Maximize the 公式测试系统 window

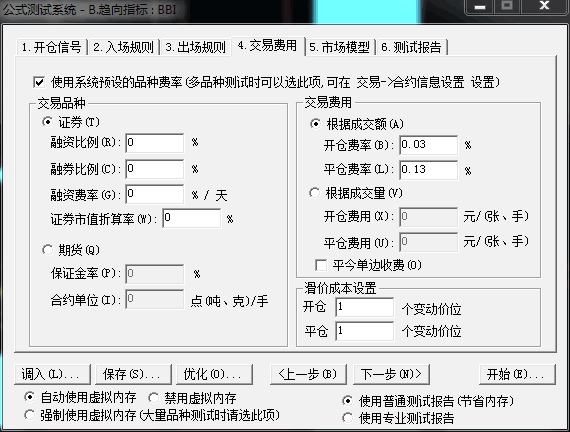tap(507, 7)
